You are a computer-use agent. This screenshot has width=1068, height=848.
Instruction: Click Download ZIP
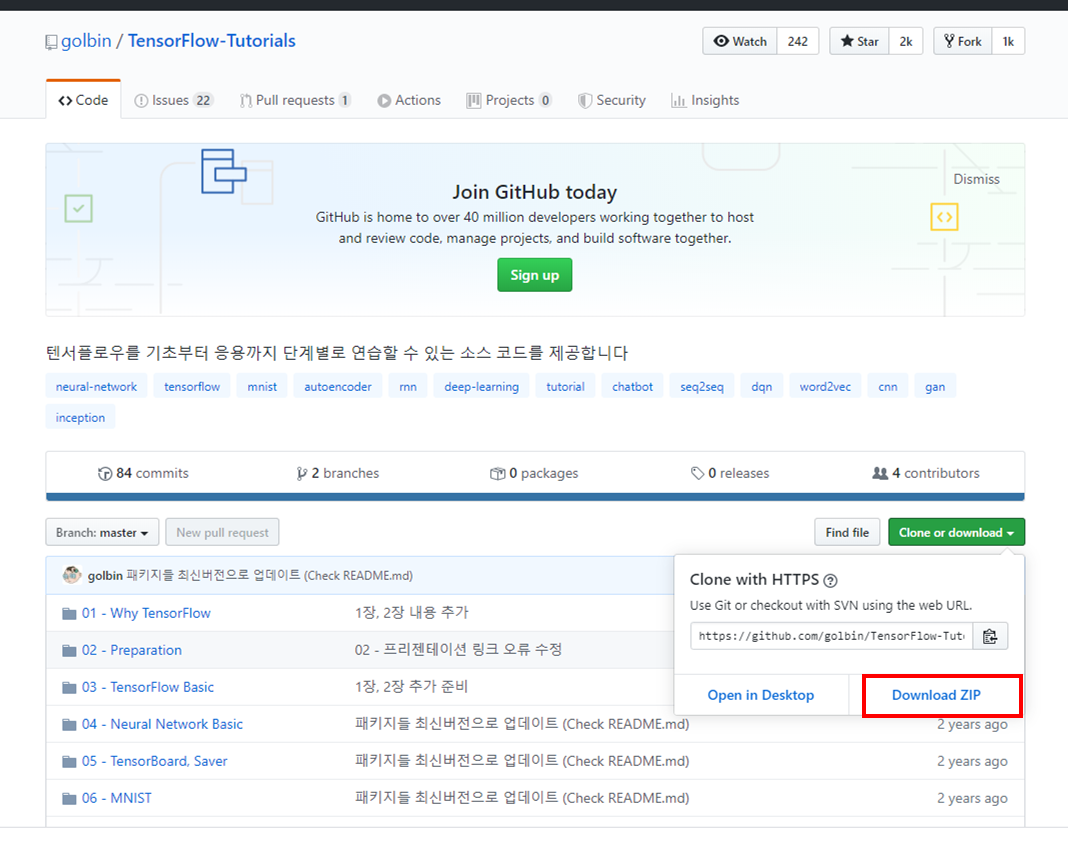936,695
